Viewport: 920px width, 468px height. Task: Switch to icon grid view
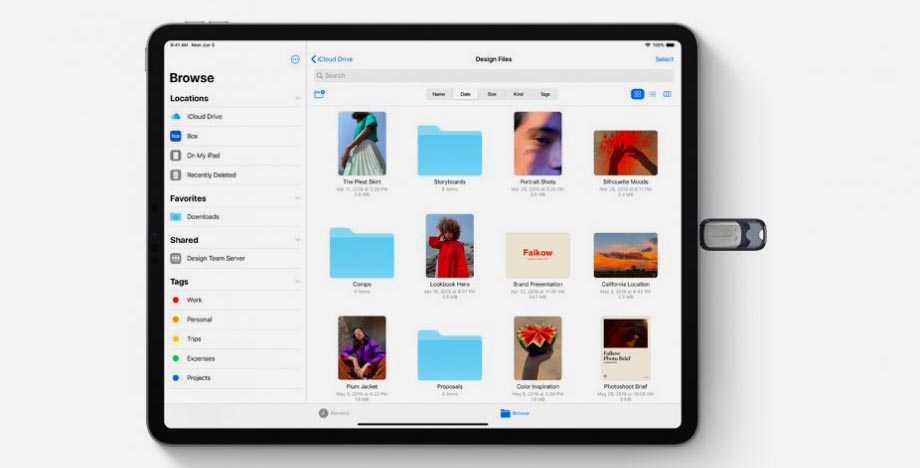coord(637,94)
